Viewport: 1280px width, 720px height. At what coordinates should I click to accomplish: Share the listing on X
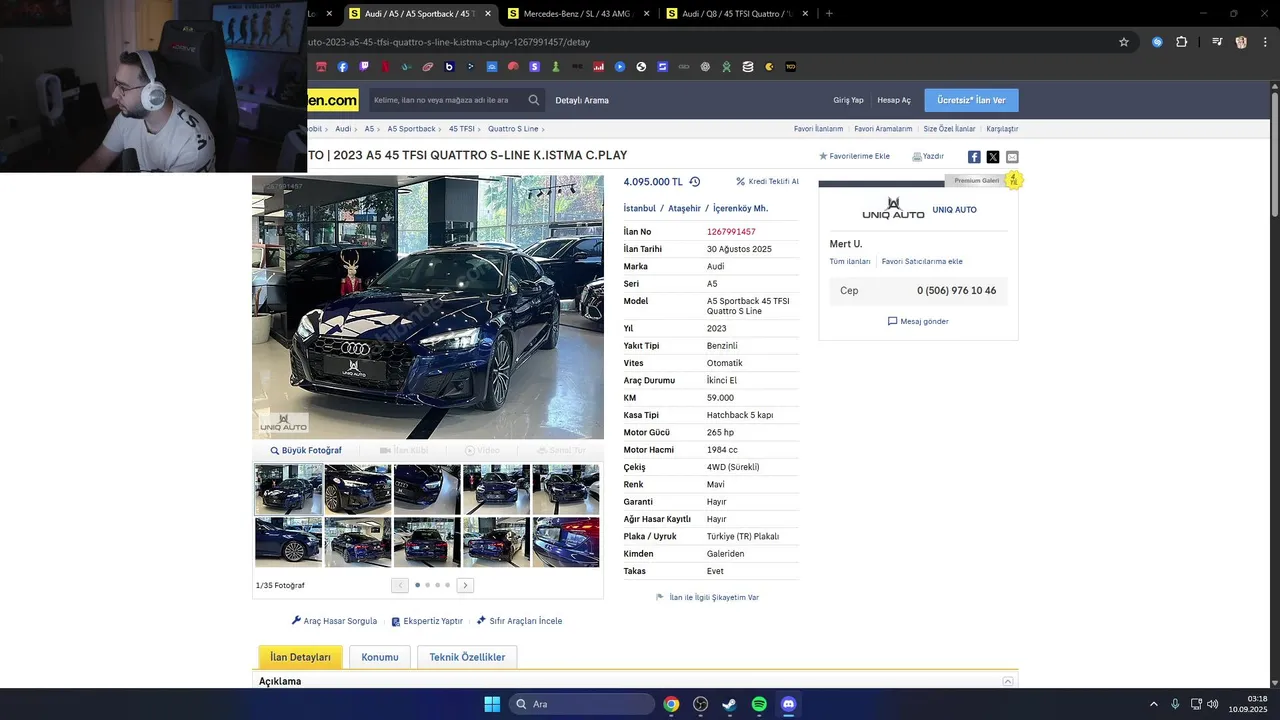pos(993,157)
